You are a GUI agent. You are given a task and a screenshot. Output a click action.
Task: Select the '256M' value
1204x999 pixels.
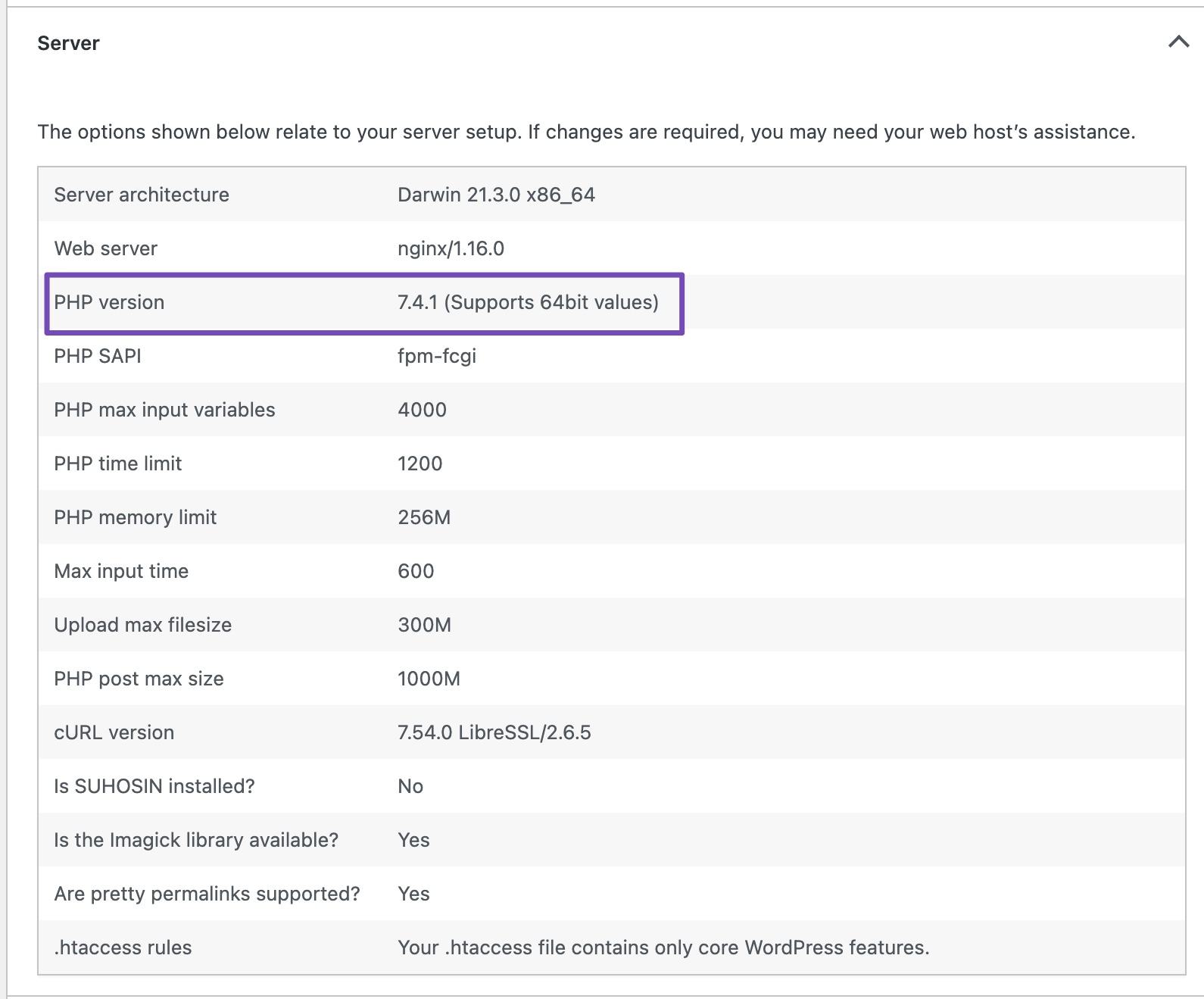(424, 517)
